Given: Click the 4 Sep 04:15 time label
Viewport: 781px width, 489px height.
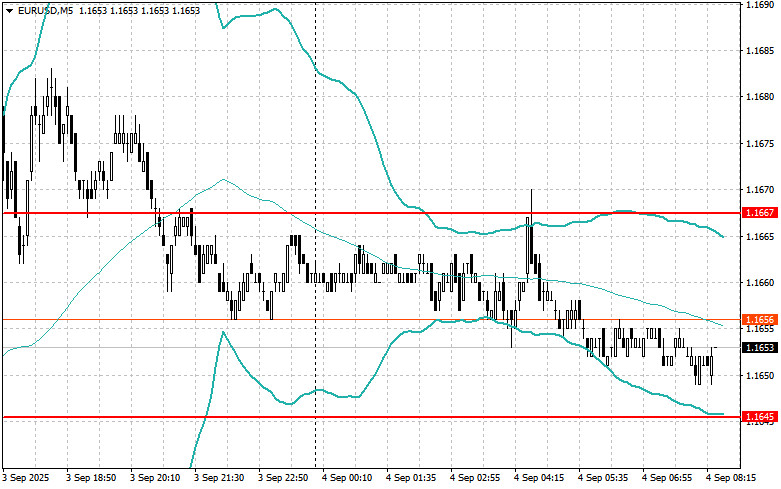Looking at the screenshot, I should point(539,478).
